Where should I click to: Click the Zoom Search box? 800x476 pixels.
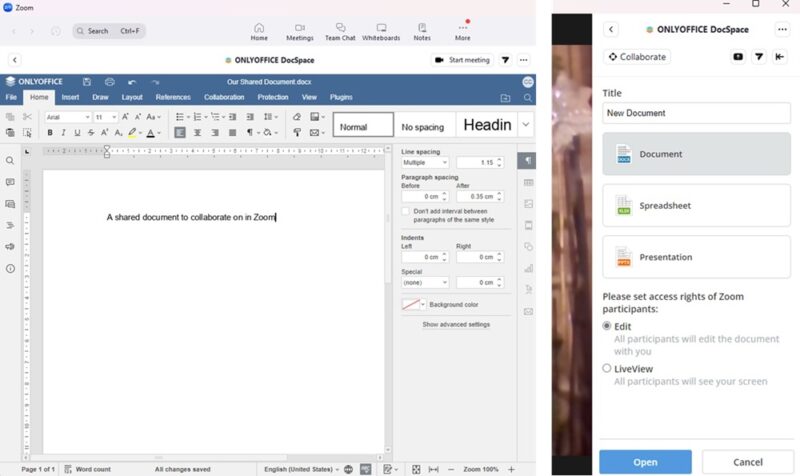(109, 31)
